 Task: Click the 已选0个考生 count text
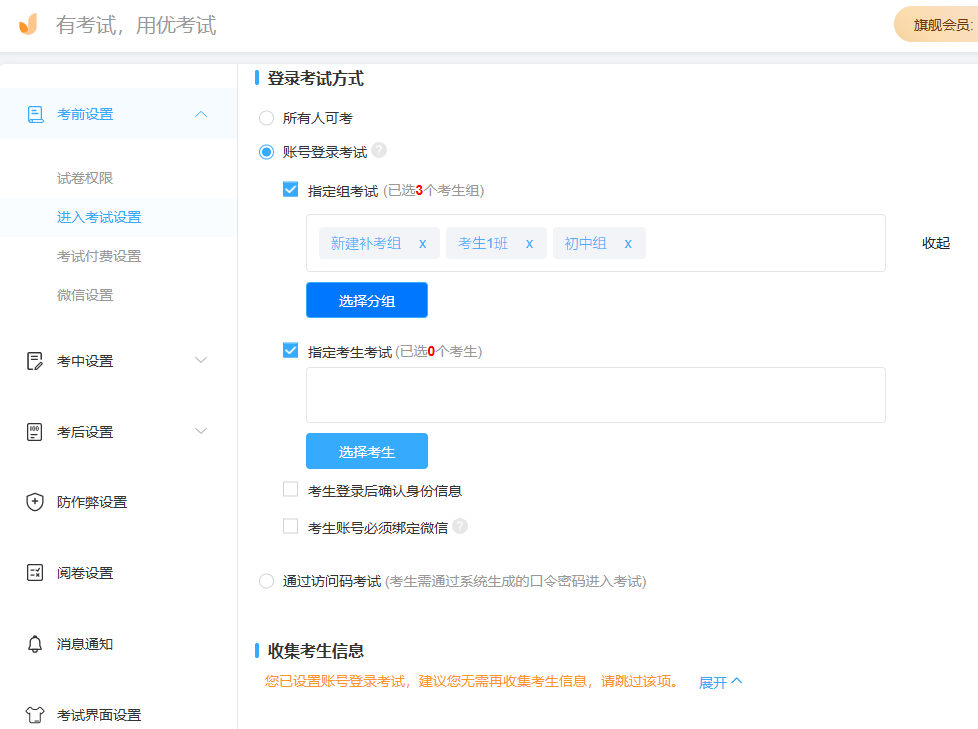coord(438,352)
